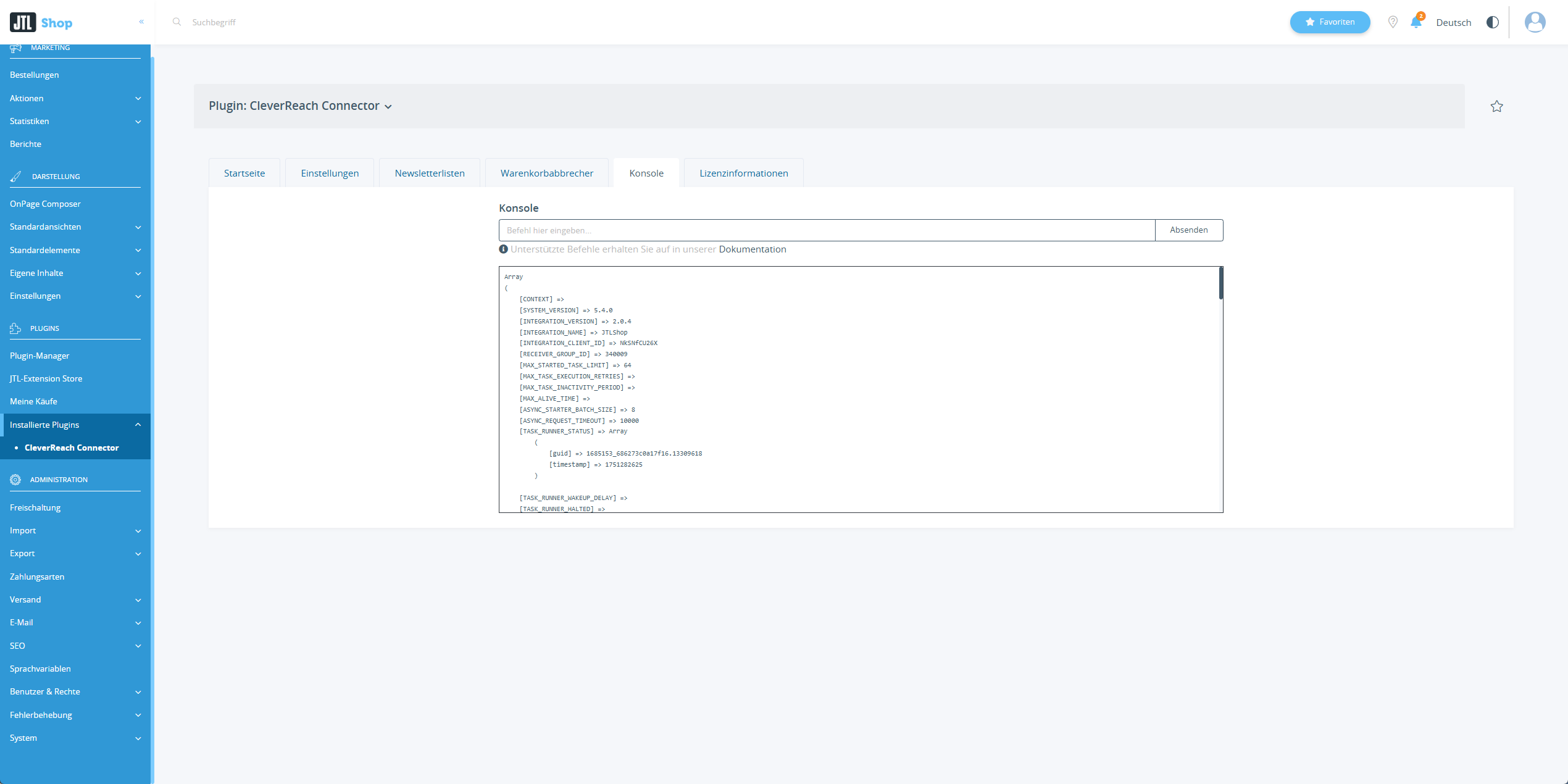Open notifications bell icon
The image size is (1568, 784).
(x=1416, y=22)
